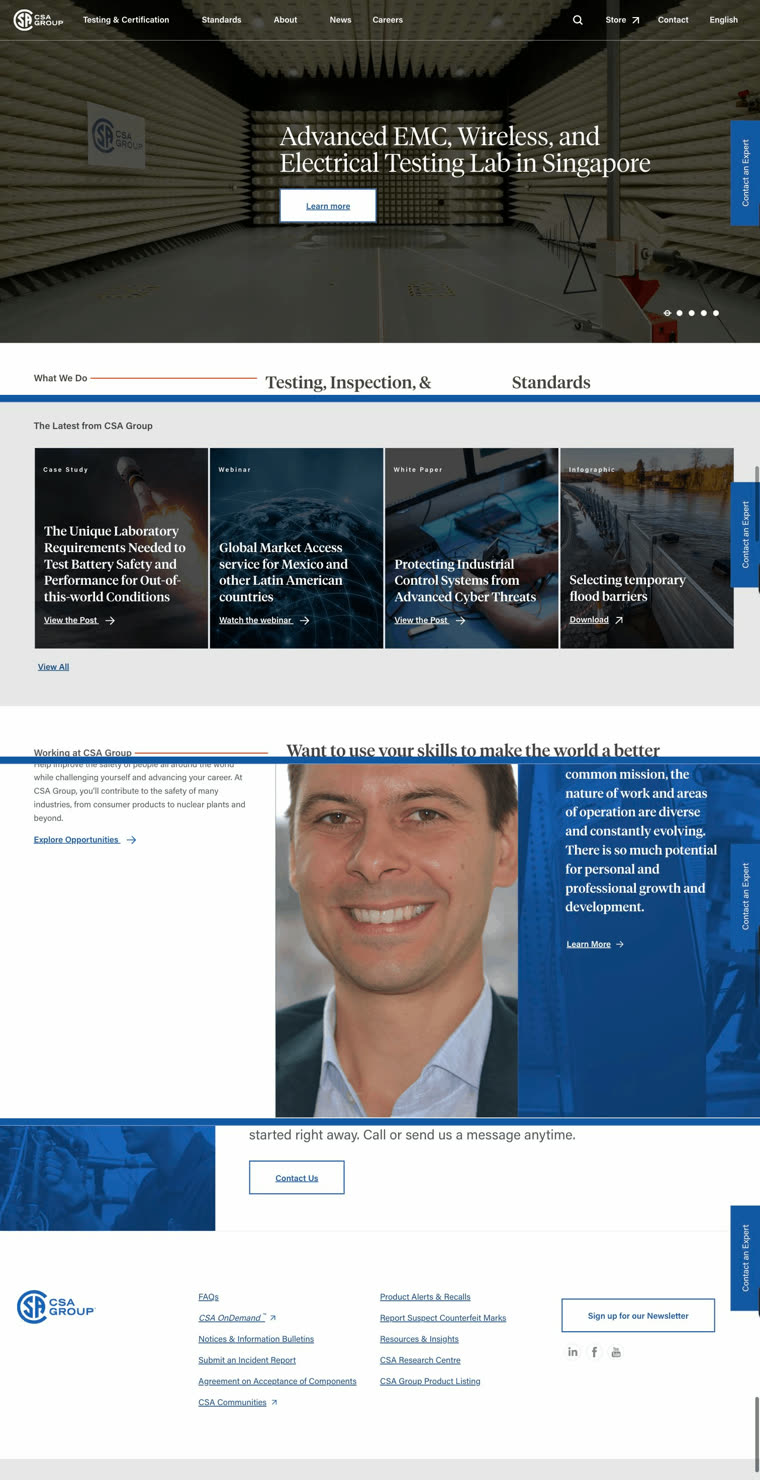Open the Standards menu in the top navigation
This screenshot has width=760, height=1480.
click(221, 20)
